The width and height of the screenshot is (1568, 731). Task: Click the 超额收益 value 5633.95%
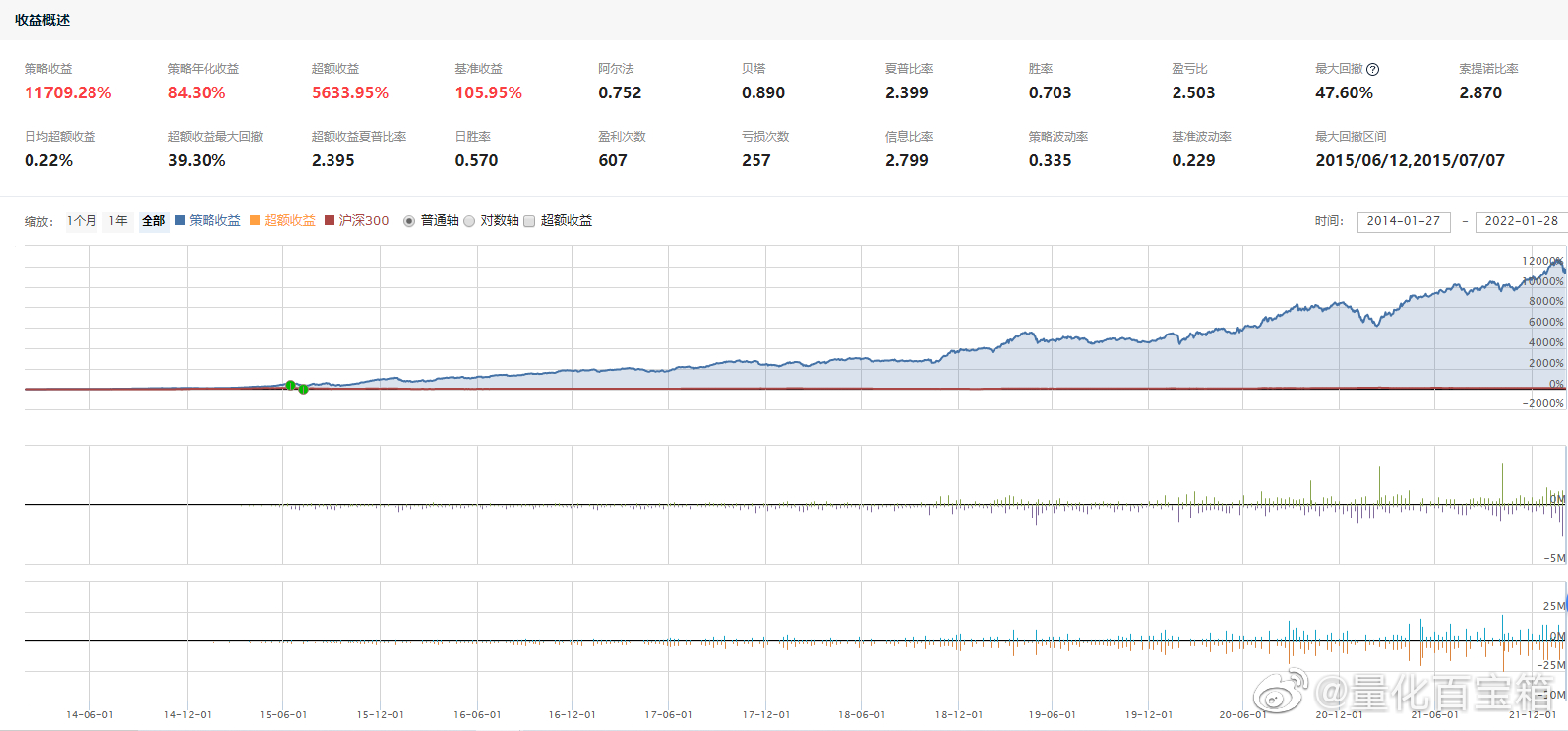(350, 93)
